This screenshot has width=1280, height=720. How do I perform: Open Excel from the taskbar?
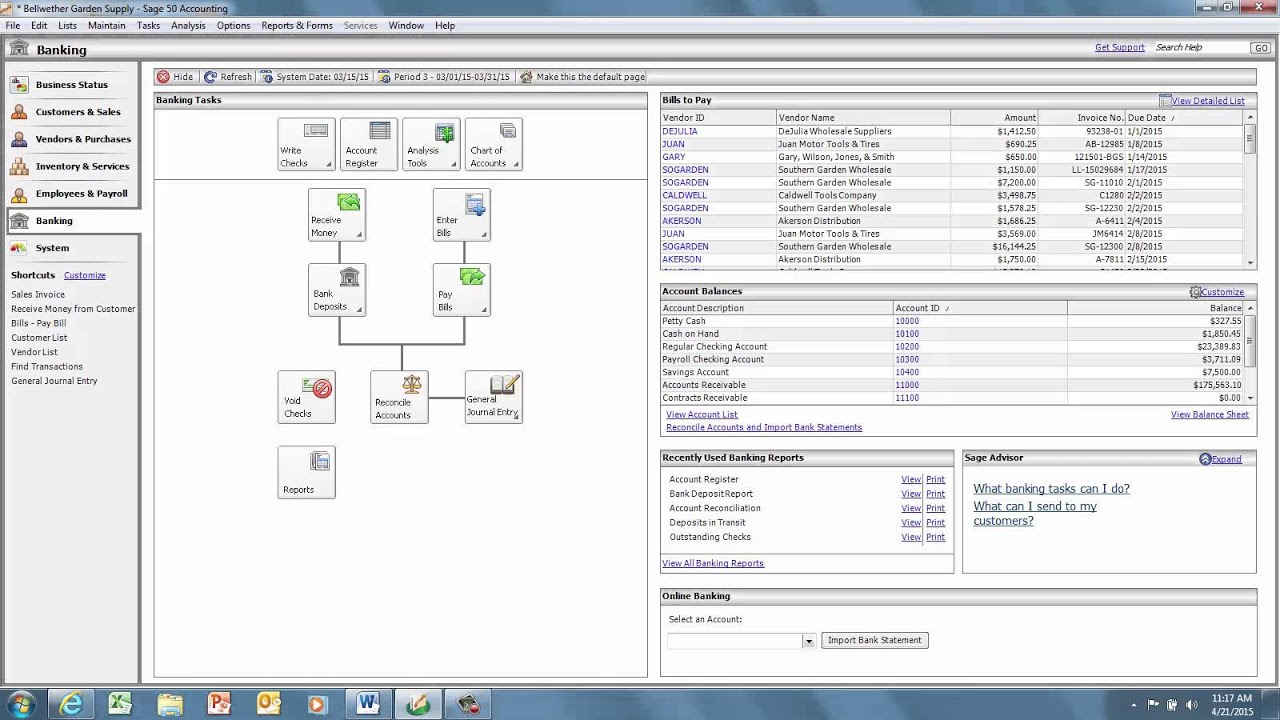[x=120, y=704]
